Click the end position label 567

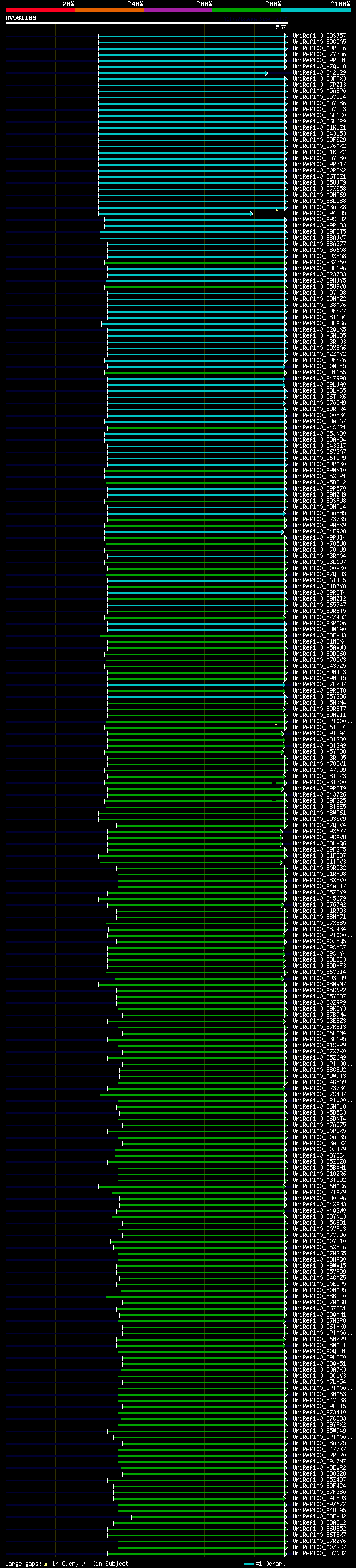point(280,27)
